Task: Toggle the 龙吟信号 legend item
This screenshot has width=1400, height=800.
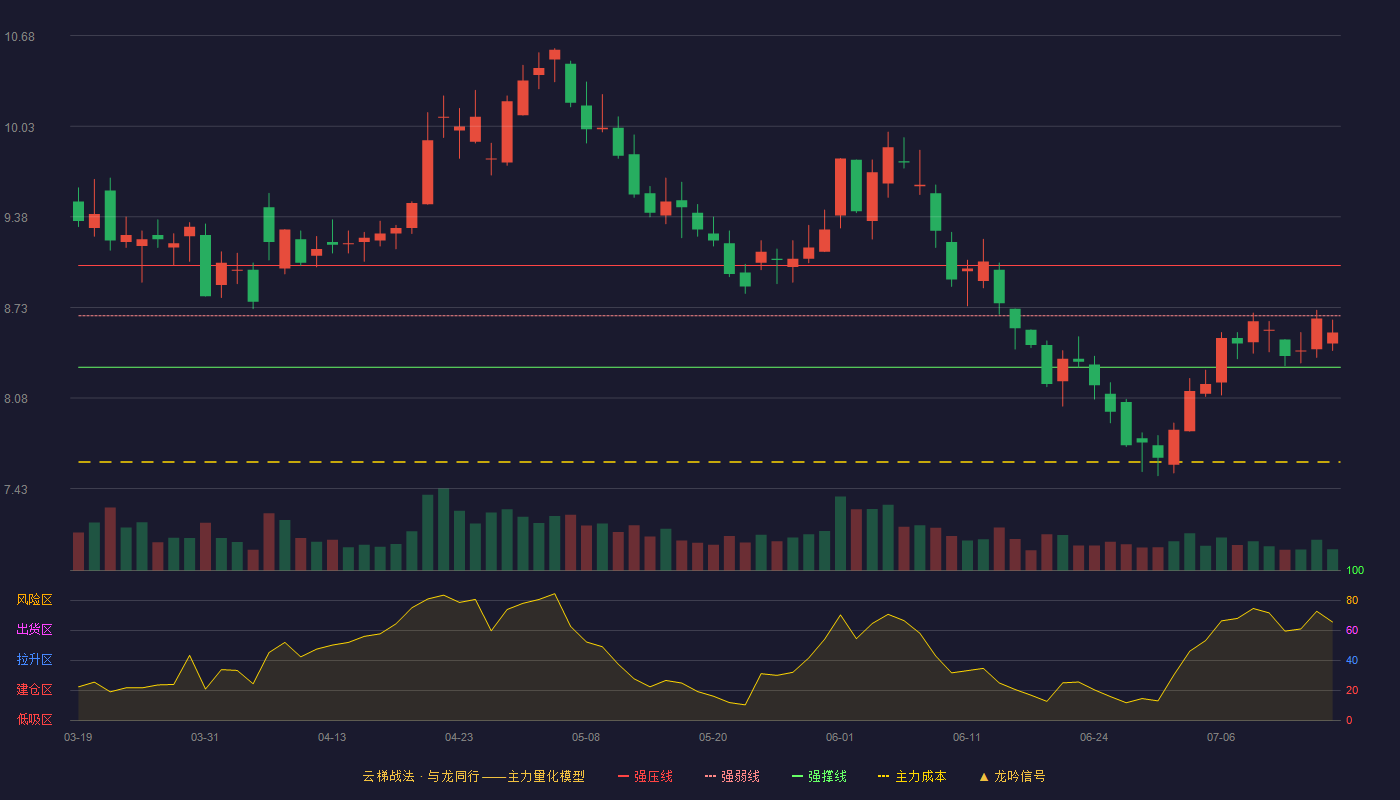Action: pyautogui.click(x=1012, y=776)
